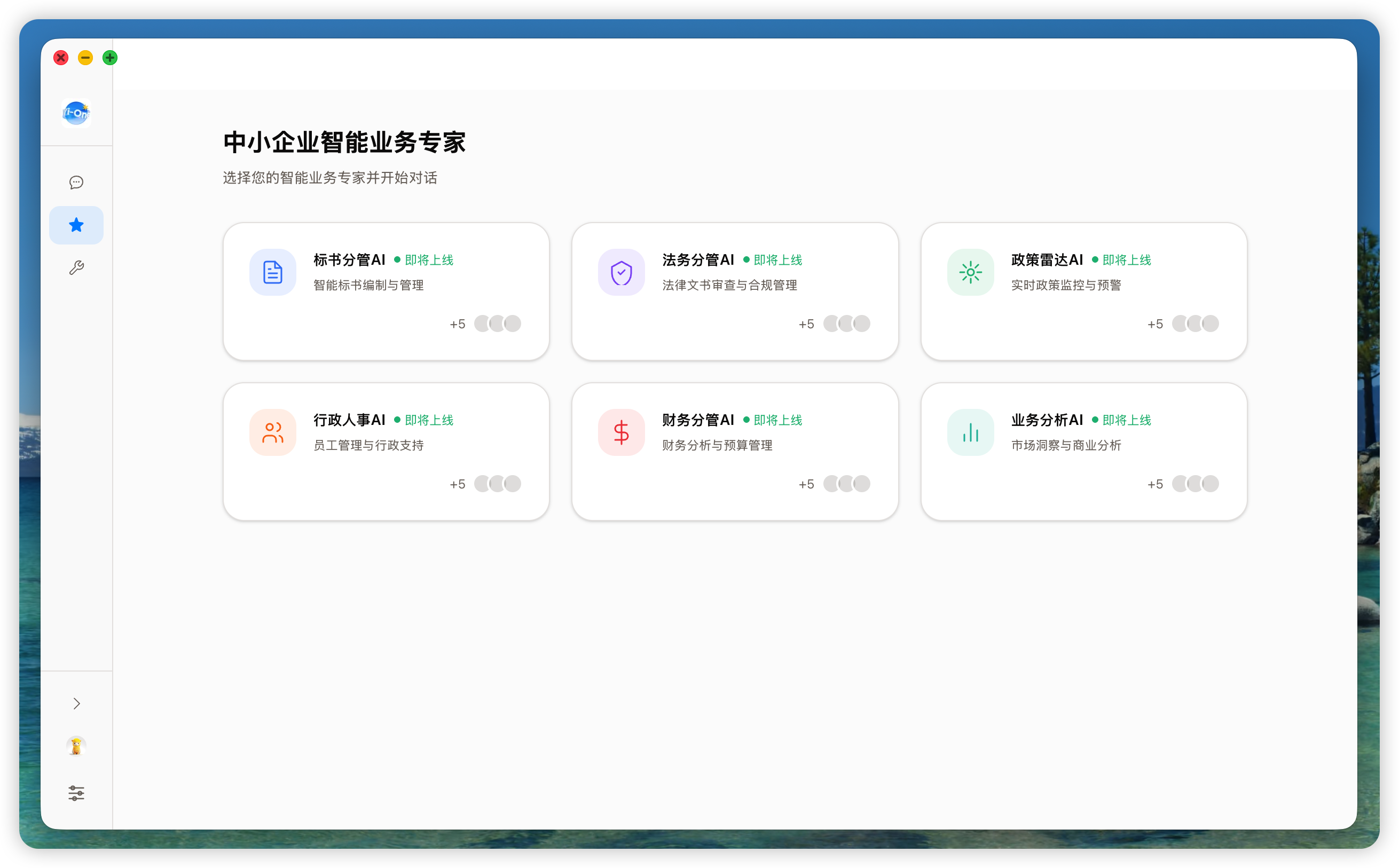The width and height of the screenshot is (1399, 868).
Task: Click avatar group on 政策雷达AI card
Action: 1195,324
